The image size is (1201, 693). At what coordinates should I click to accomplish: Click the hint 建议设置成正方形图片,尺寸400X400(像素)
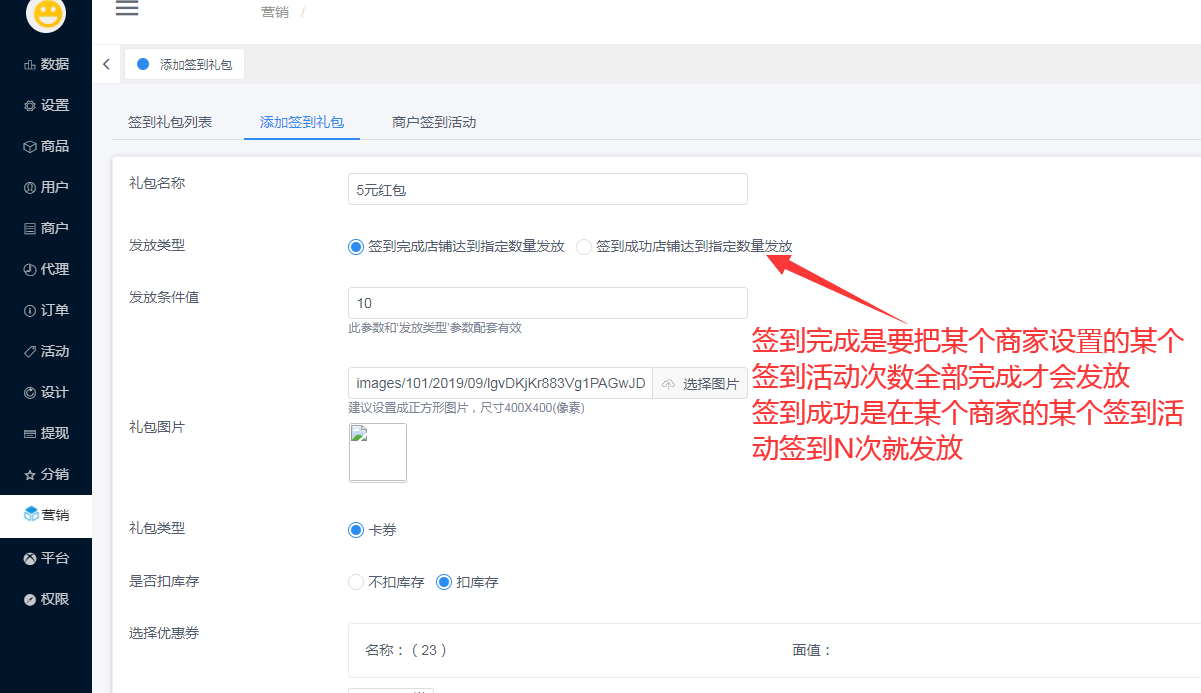pyautogui.click(x=466, y=408)
